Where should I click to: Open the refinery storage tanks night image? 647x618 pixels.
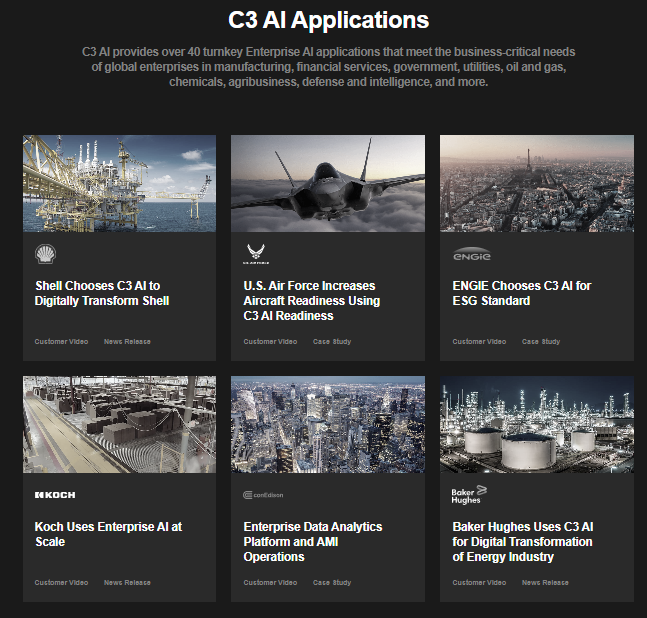536,424
